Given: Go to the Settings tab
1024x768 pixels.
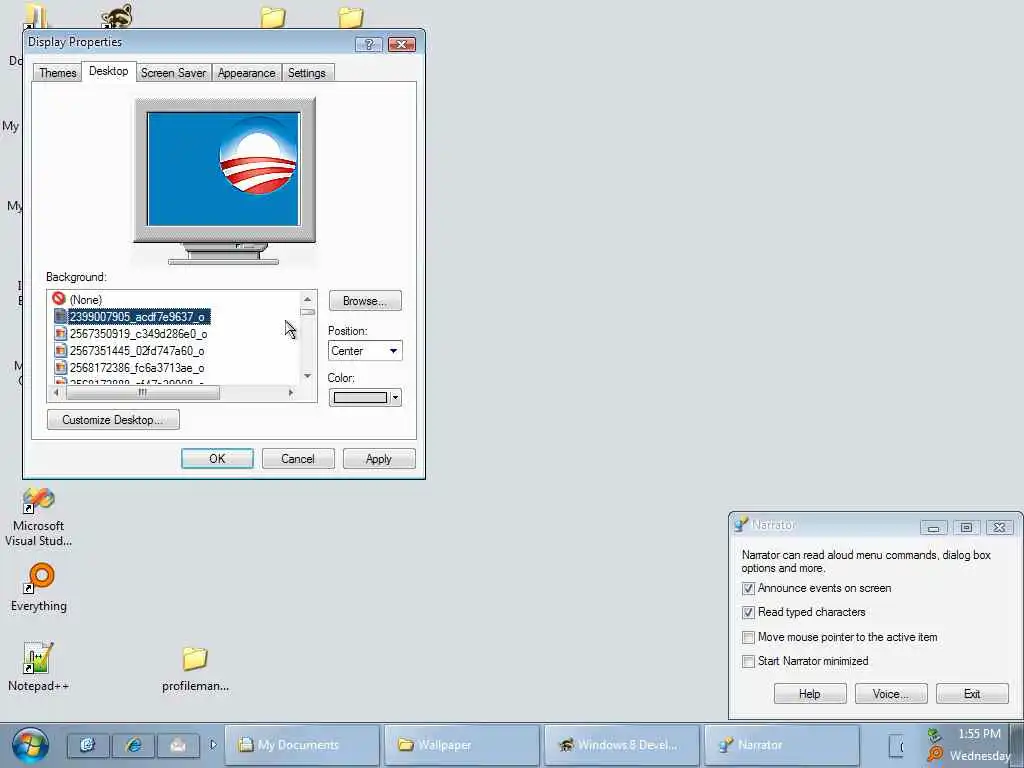Looking at the screenshot, I should [306, 72].
